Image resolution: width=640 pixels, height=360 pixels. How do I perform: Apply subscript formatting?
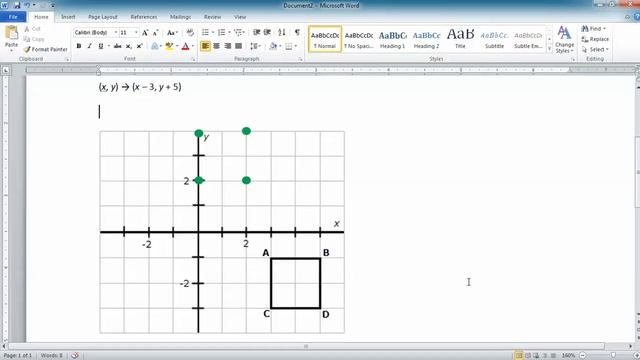coord(129,46)
